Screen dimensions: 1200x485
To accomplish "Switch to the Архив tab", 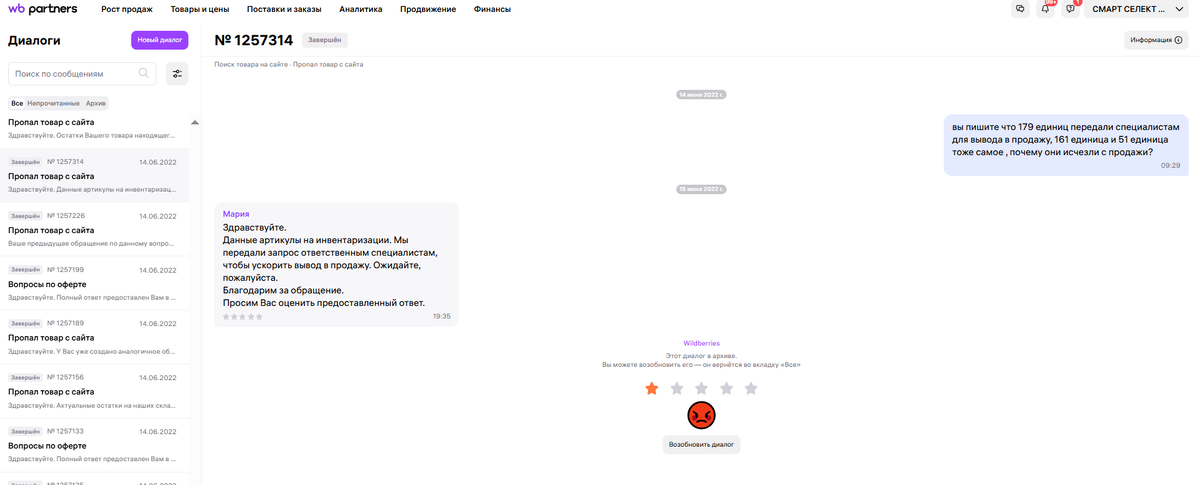I will point(95,103).
